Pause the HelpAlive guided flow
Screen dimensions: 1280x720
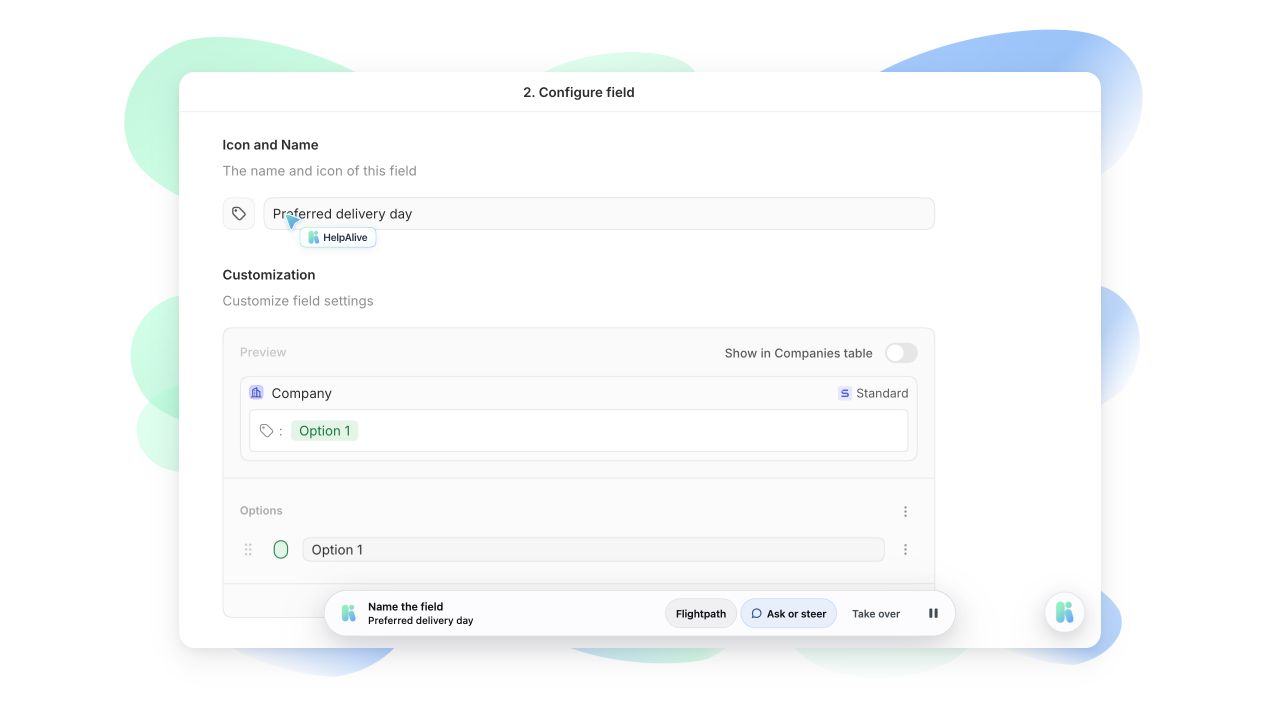[x=933, y=614]
